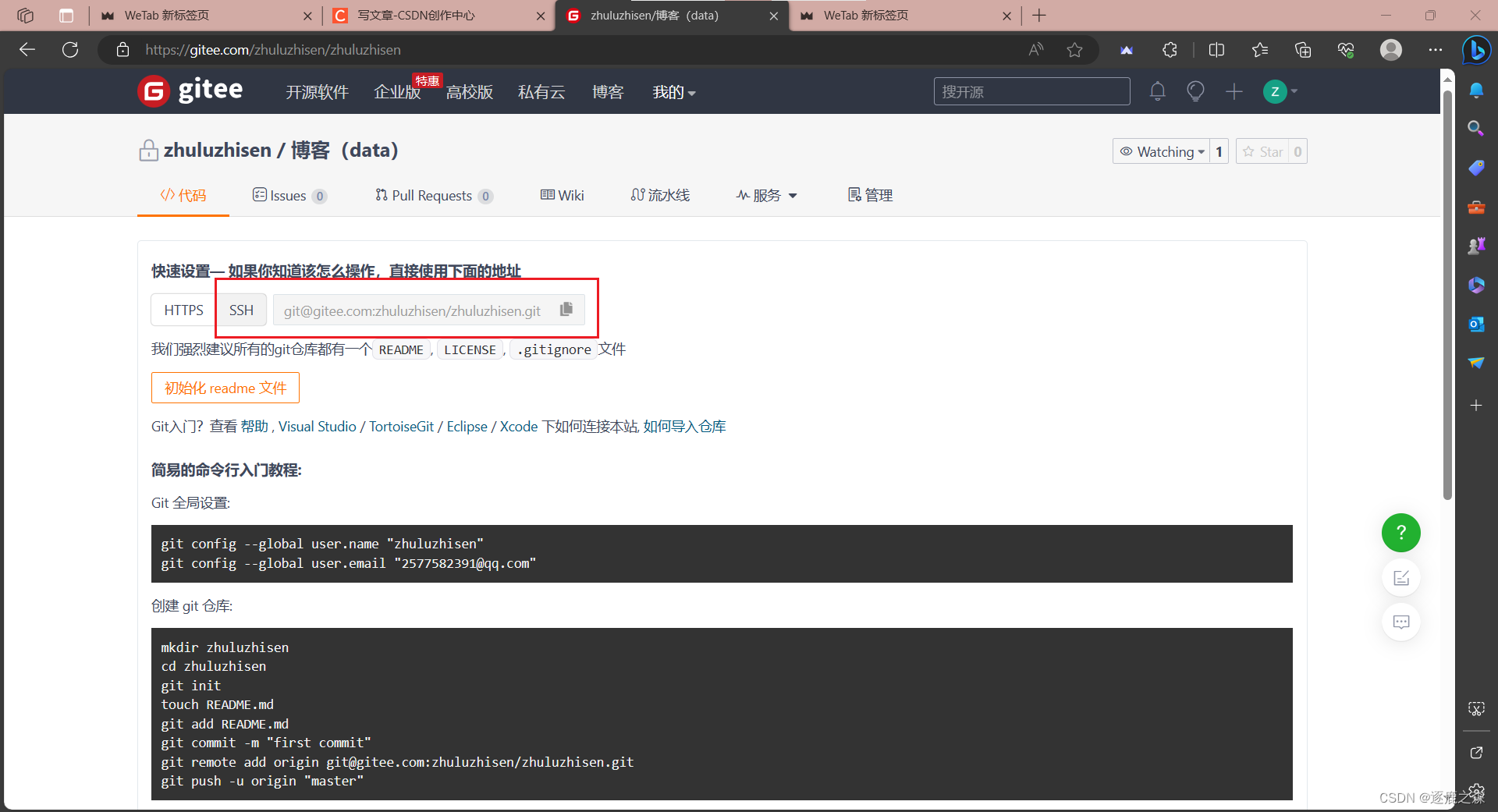Viewport: 1498px width, 812px height.
Task: Open Bing Copilot icon in Edge sidebar
Action: coord(1476,50)
